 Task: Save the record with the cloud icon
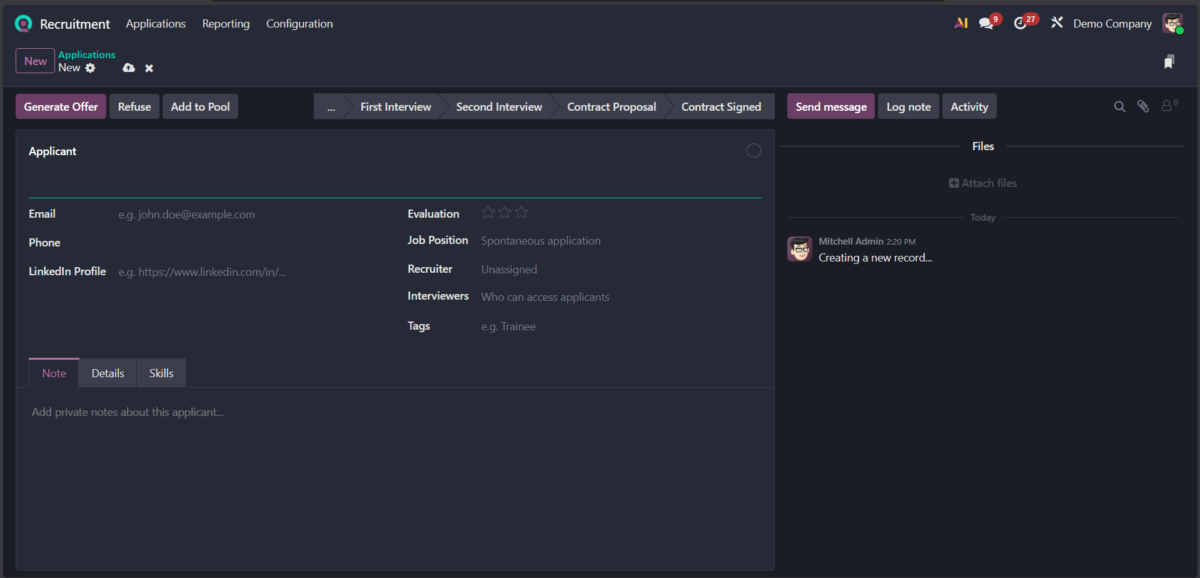(x=128, y=68)
